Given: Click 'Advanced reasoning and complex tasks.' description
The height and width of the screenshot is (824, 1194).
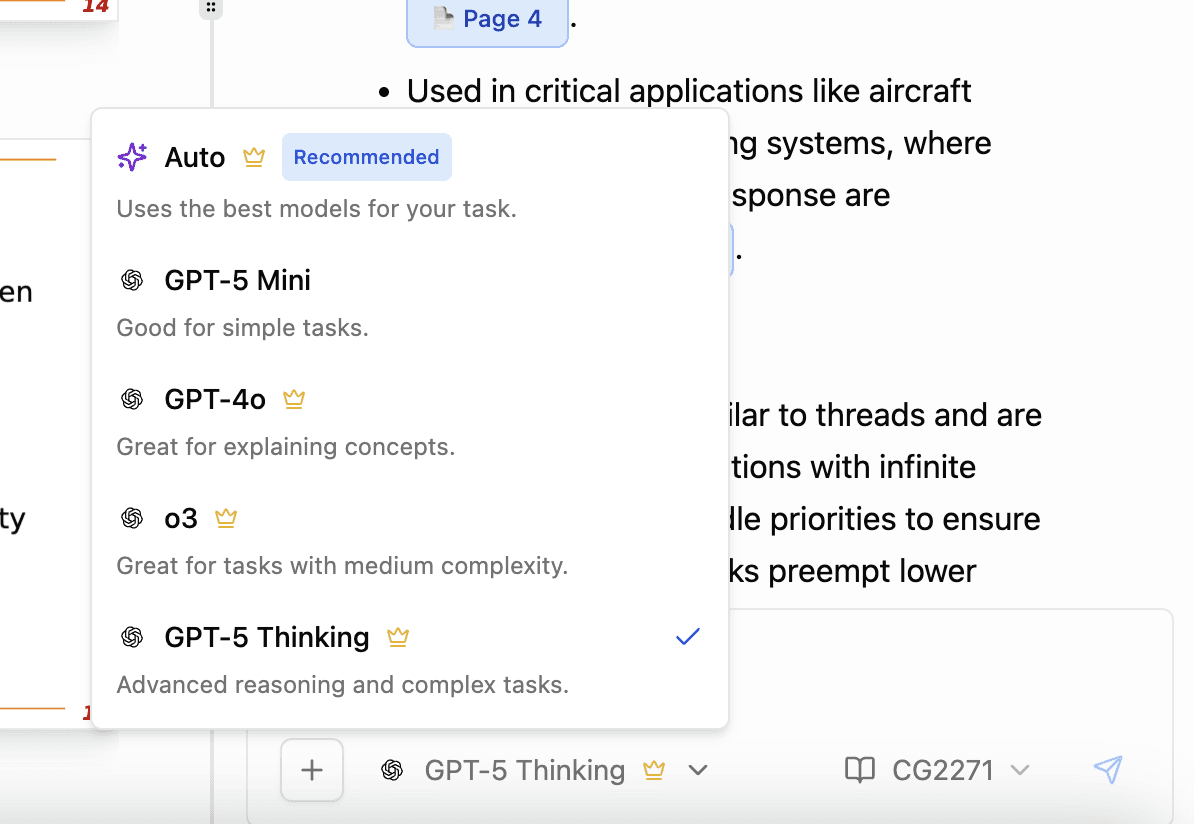Looking at the screenshot, I should pyautogui.click(x=343, y=685).
